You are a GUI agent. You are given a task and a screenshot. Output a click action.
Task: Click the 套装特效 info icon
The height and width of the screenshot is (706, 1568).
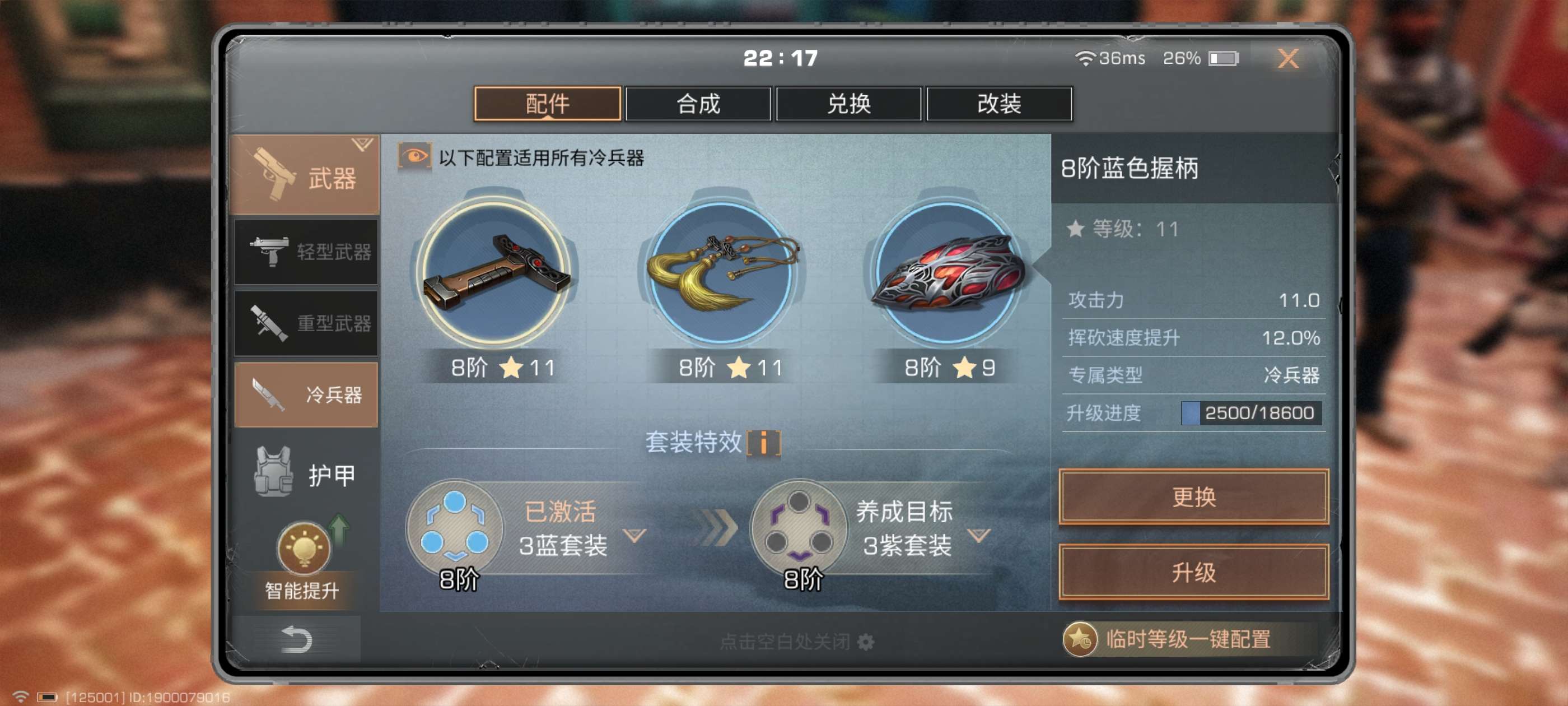(x=763, y=442)
